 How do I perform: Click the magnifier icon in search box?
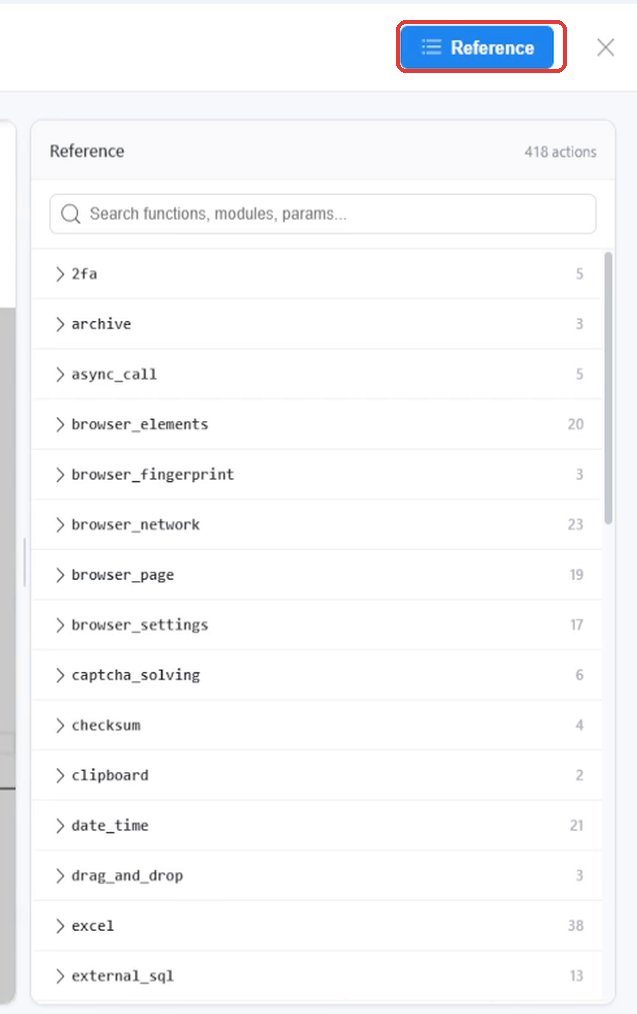70,214
